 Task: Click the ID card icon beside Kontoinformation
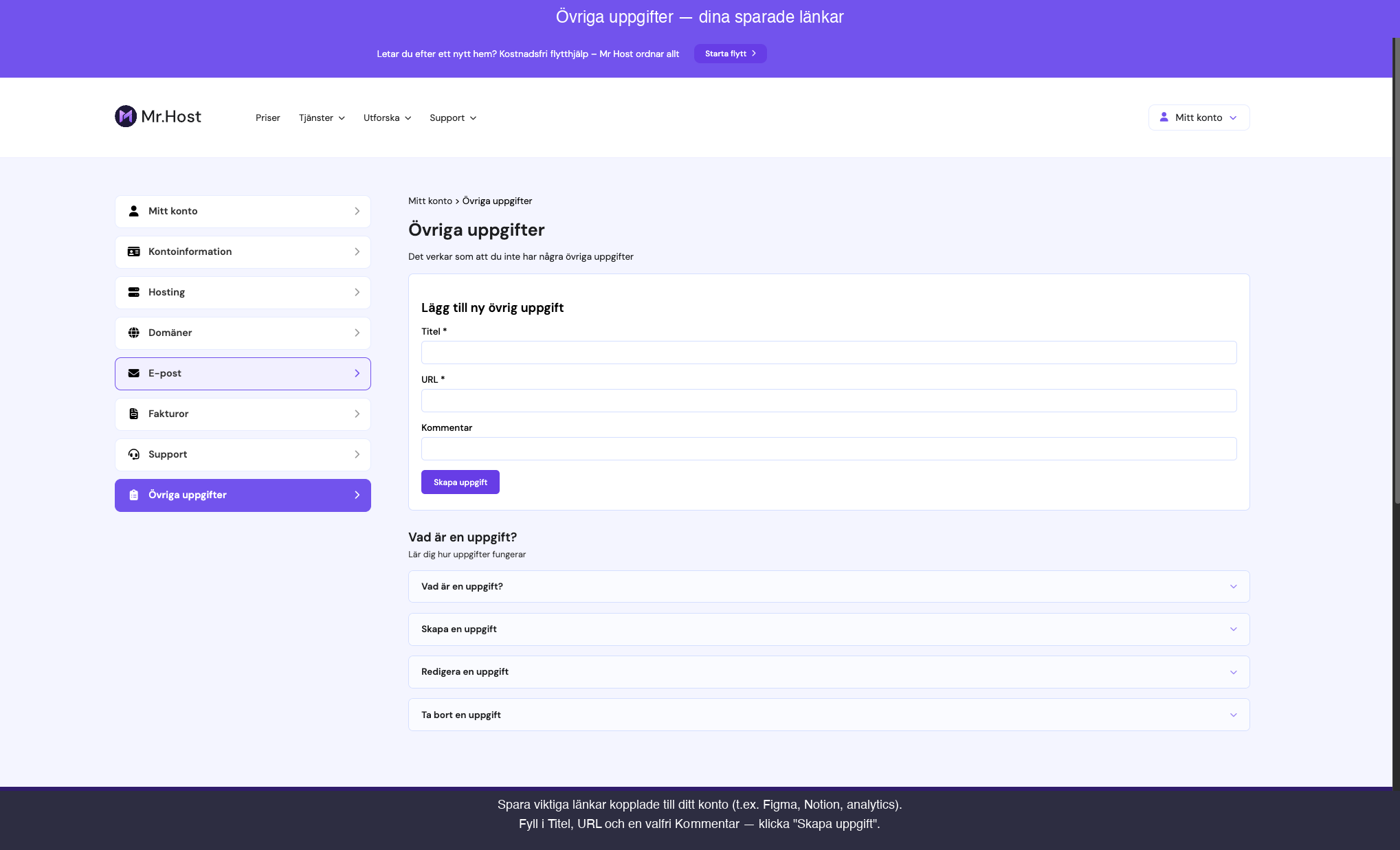[134, 251]
